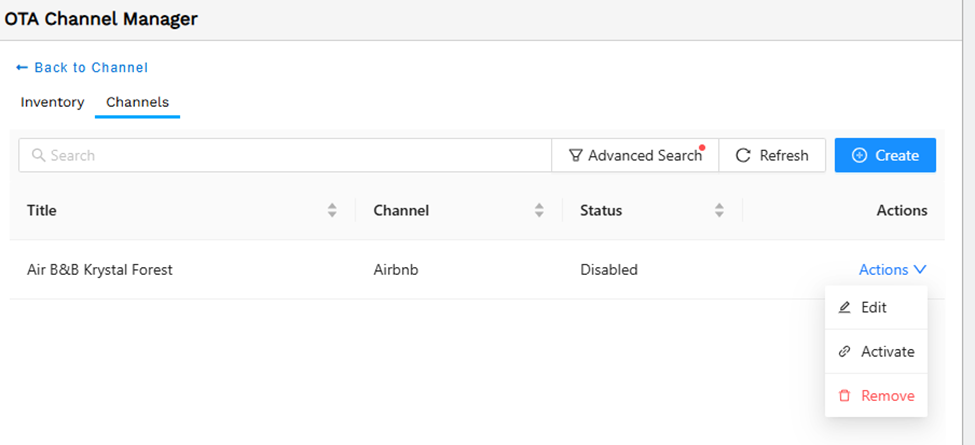Screen dimensions: 975x445
Task: Click the magnifier icon in Search box
Action: [x=39, y=155]
